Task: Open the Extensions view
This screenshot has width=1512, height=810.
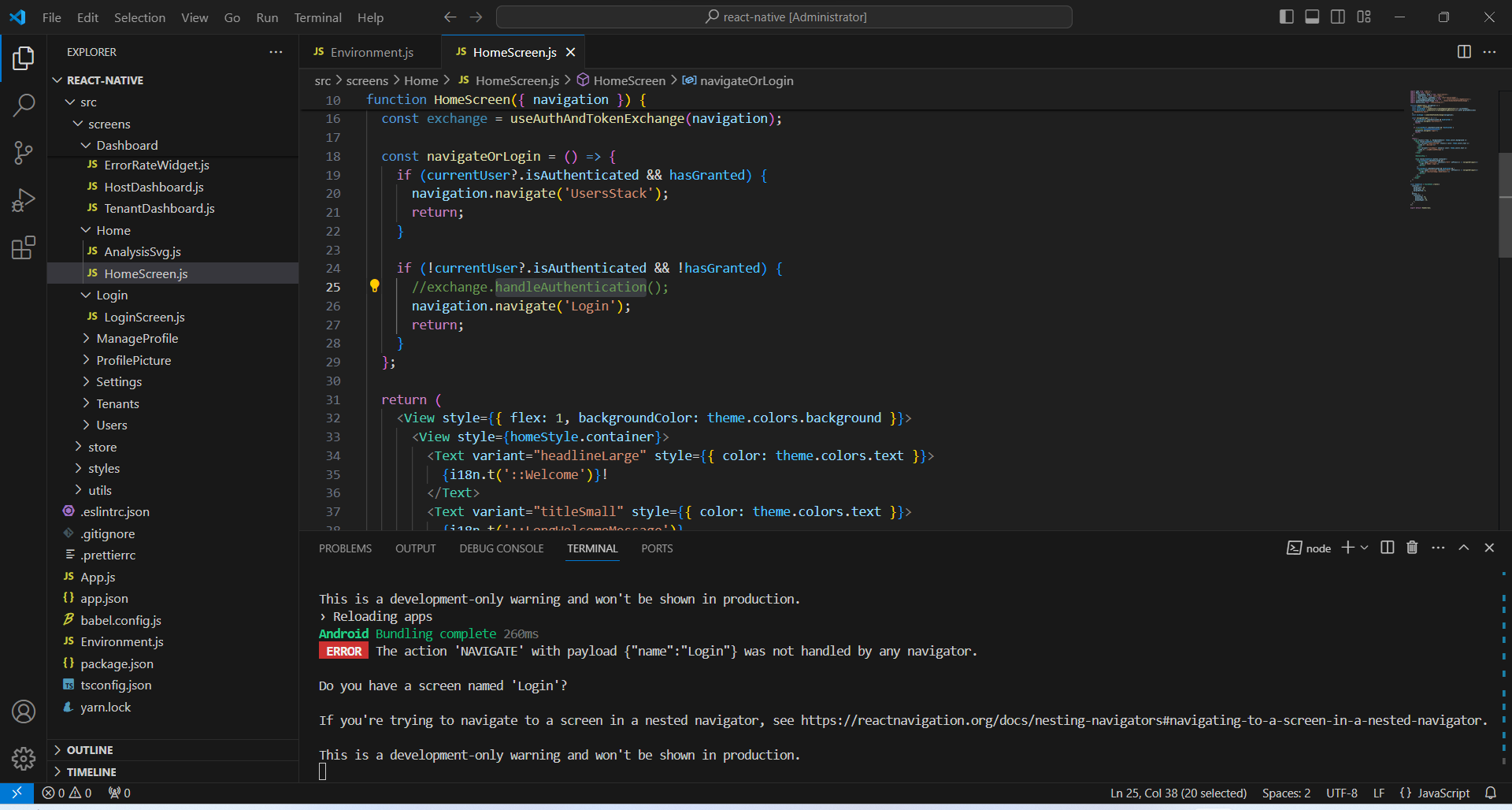Action: click(24, 247)
